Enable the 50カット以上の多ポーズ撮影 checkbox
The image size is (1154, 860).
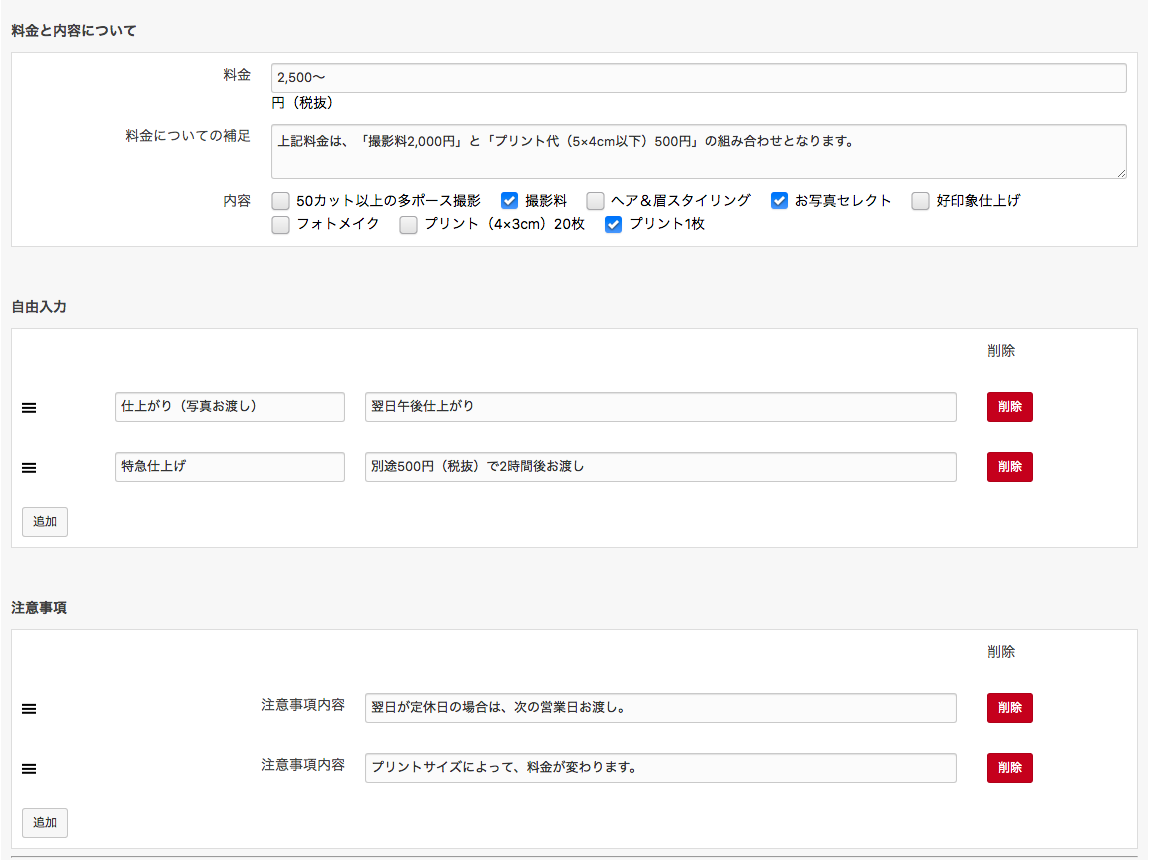pyautogui.click(x=281, y=200)
